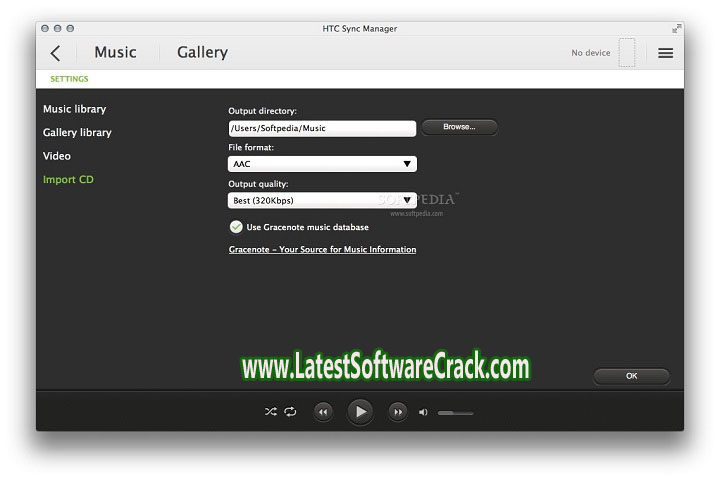Open Gracenote music information link
Viewport: 720px width, 480px height.
click(x=322, y=250)
